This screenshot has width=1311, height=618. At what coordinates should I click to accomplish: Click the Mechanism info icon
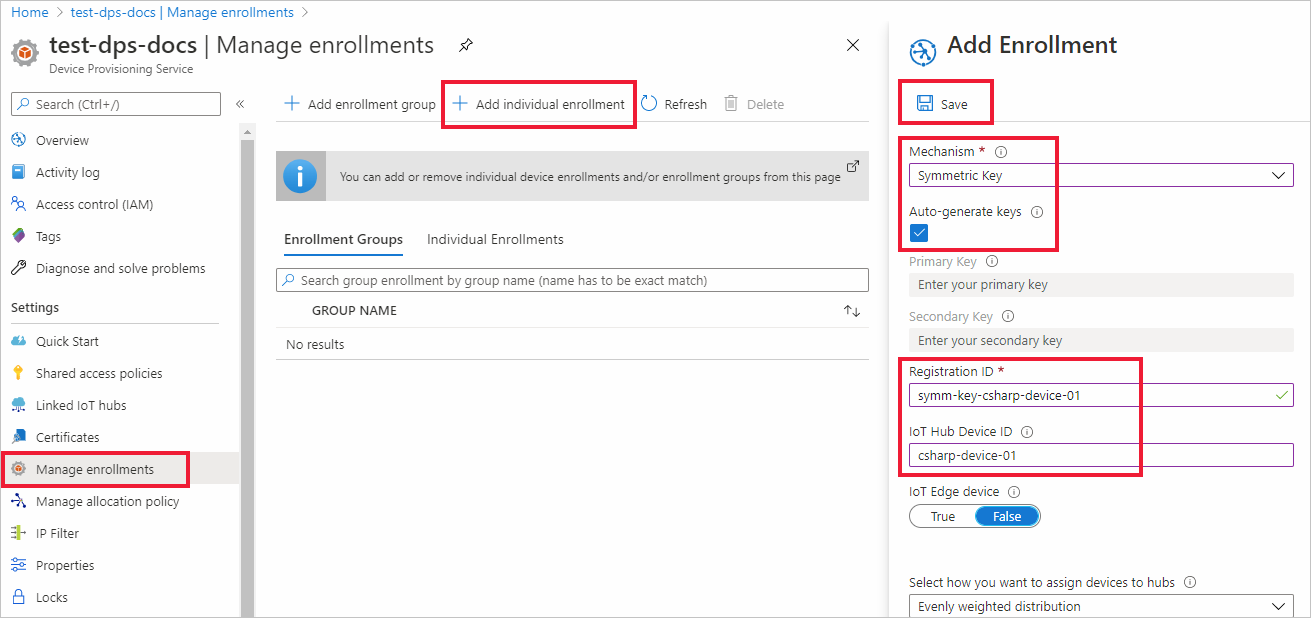[1001, 152]
